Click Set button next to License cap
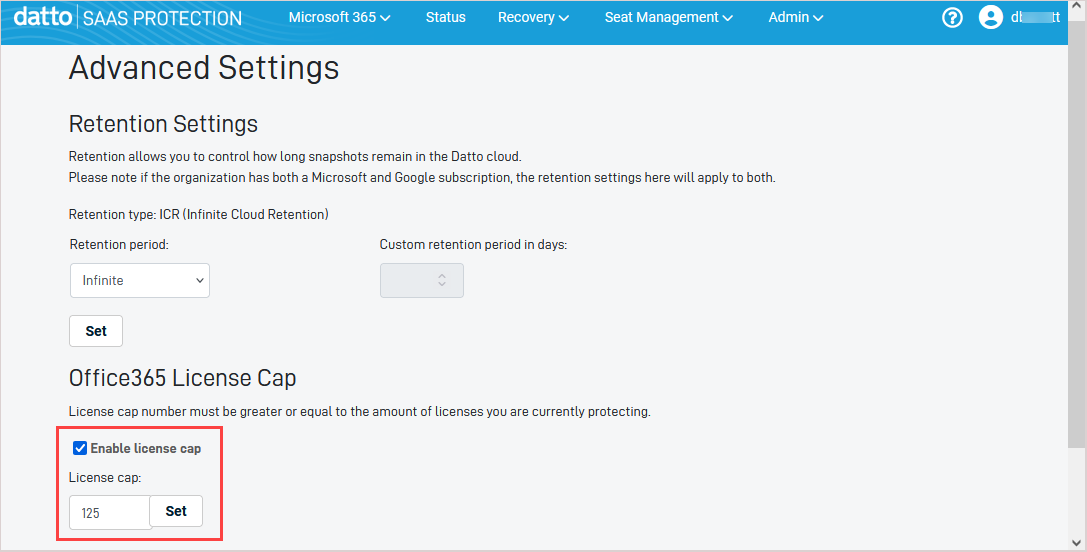Screen dimensions: 1087x552 tap(176, 511)
